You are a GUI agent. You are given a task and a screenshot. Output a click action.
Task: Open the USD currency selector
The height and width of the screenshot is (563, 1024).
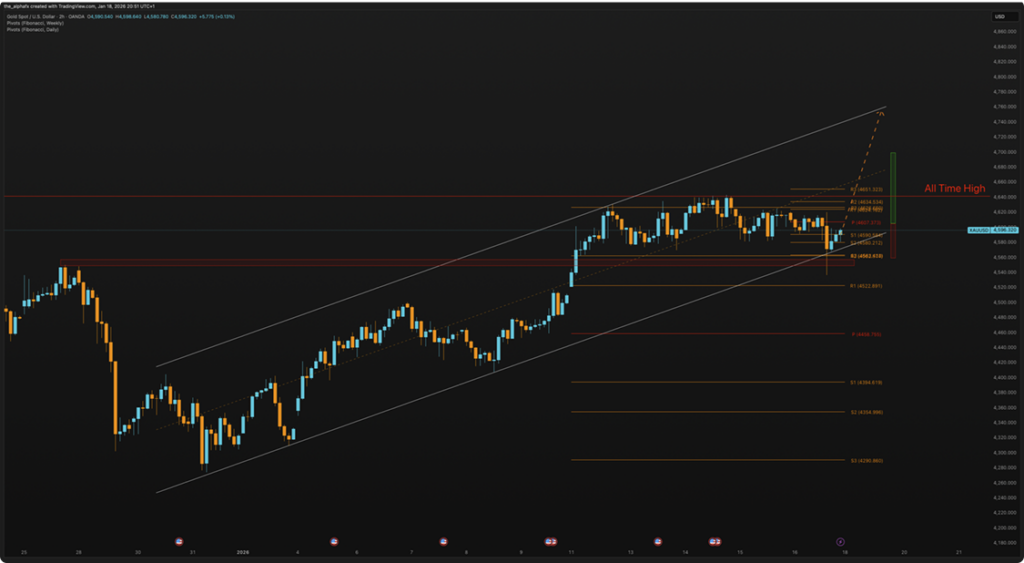[x=998, y=17]
